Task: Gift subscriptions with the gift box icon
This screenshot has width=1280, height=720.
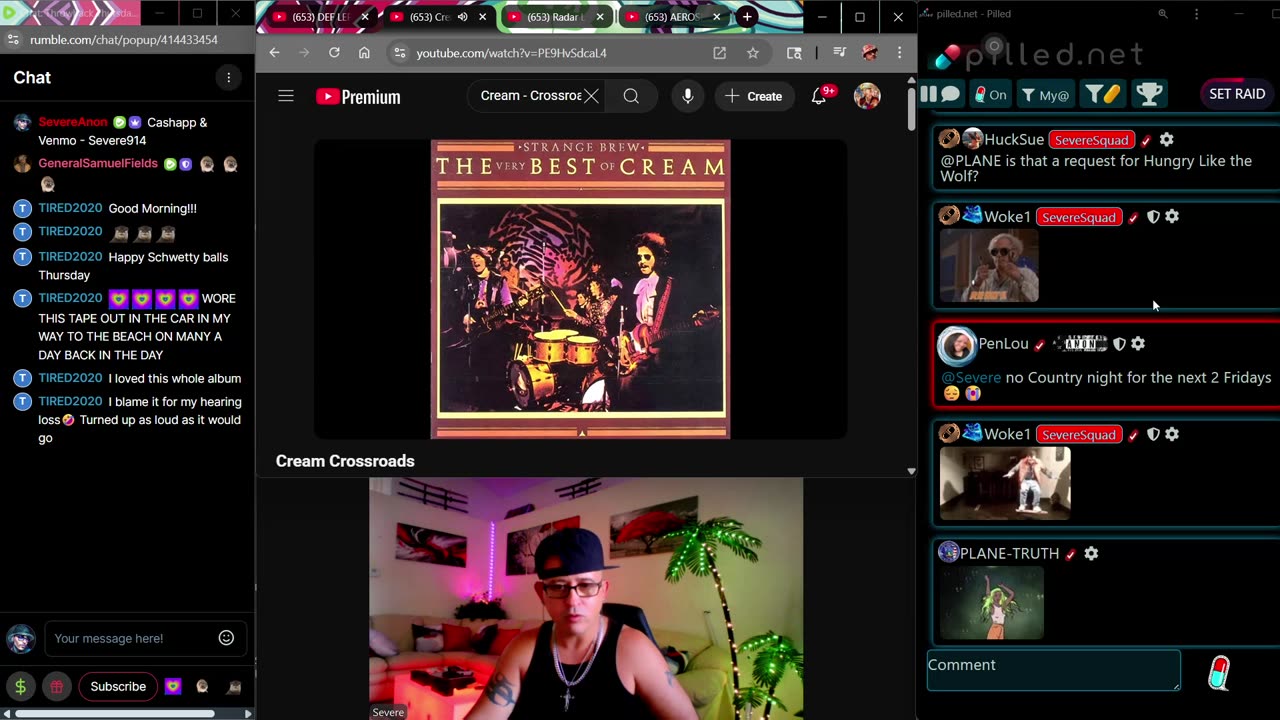Action: 57,687
